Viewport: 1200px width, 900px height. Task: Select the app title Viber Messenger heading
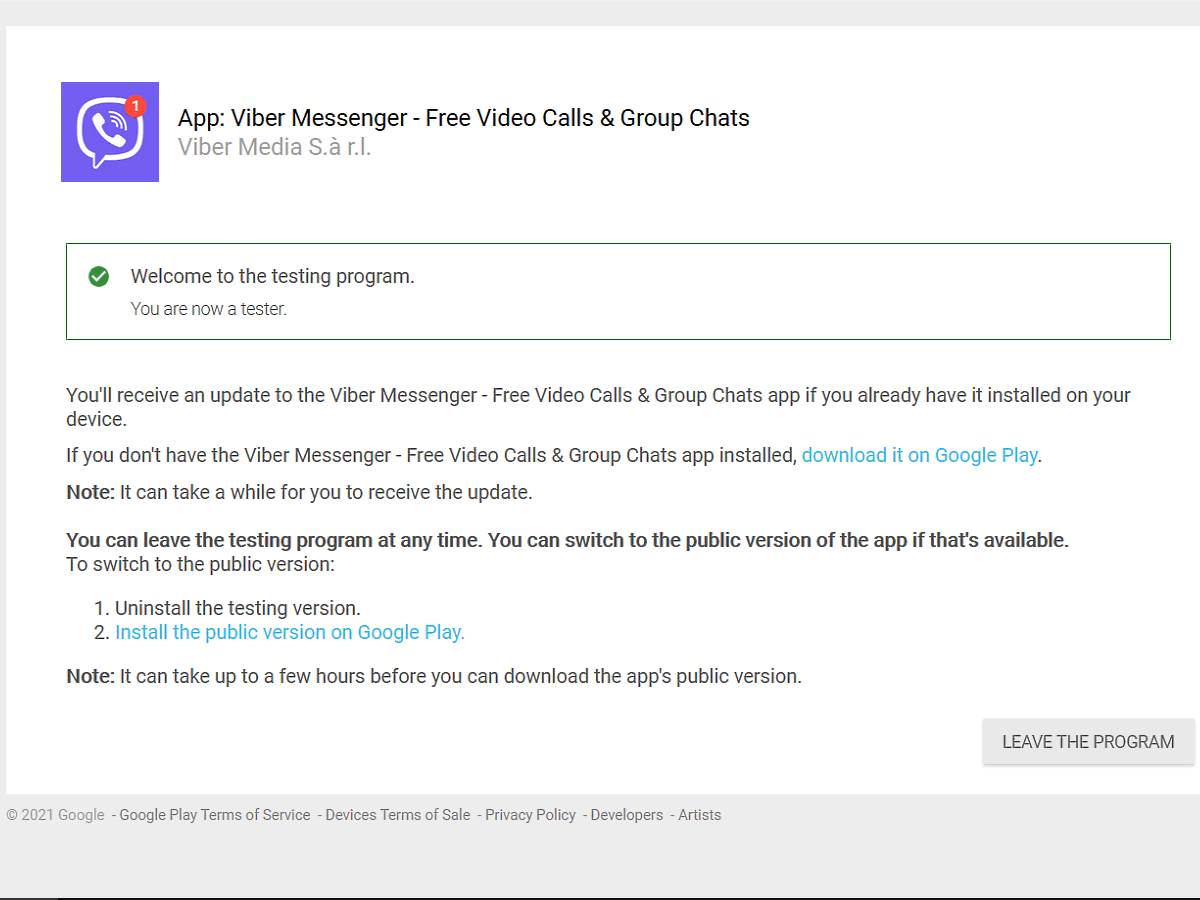463,117
